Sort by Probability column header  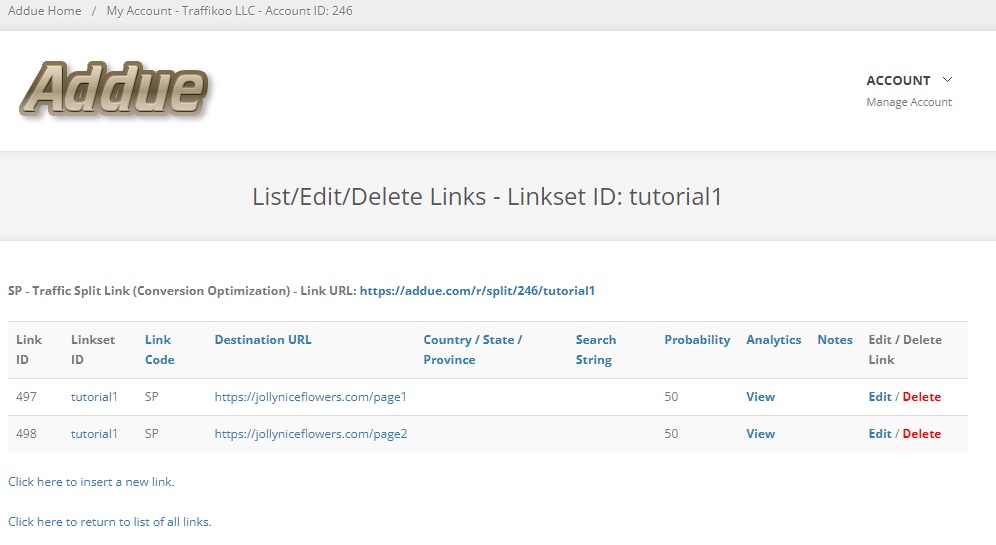click(x=697, y=340)
